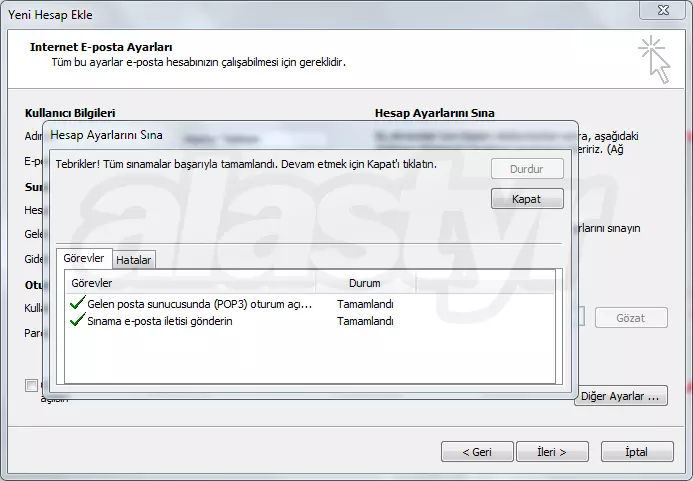
Task: Click the disabled Durdur button
Action: pos(527,168)
